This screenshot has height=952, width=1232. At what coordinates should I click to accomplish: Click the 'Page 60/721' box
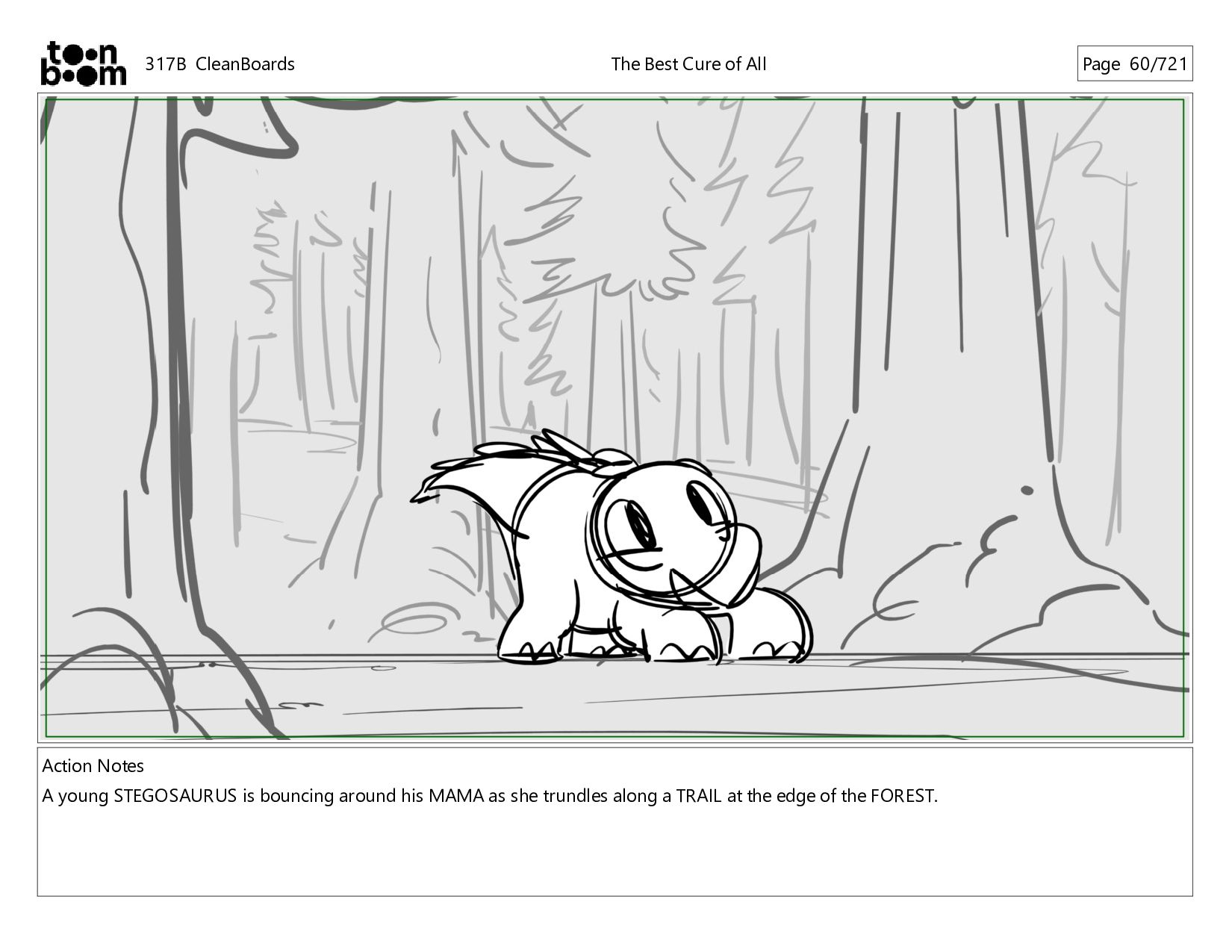click(x=1134, y=64)
